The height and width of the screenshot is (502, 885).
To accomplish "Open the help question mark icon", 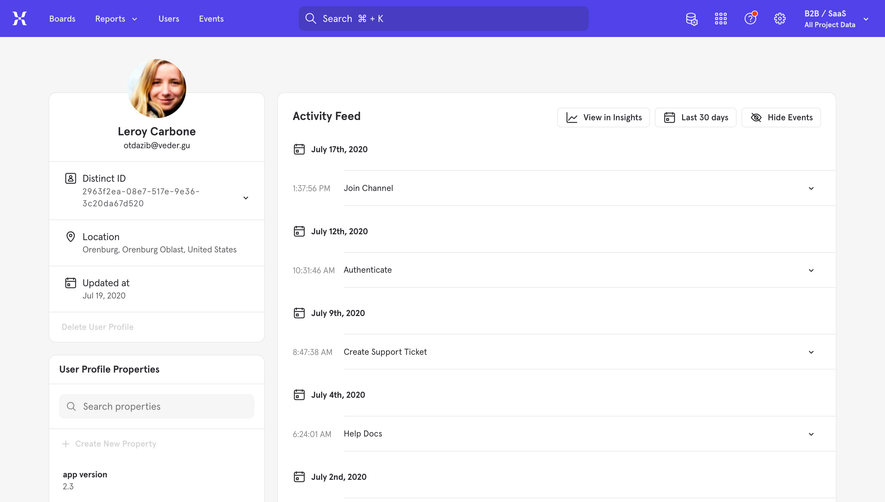I will (x=750, y=19).
